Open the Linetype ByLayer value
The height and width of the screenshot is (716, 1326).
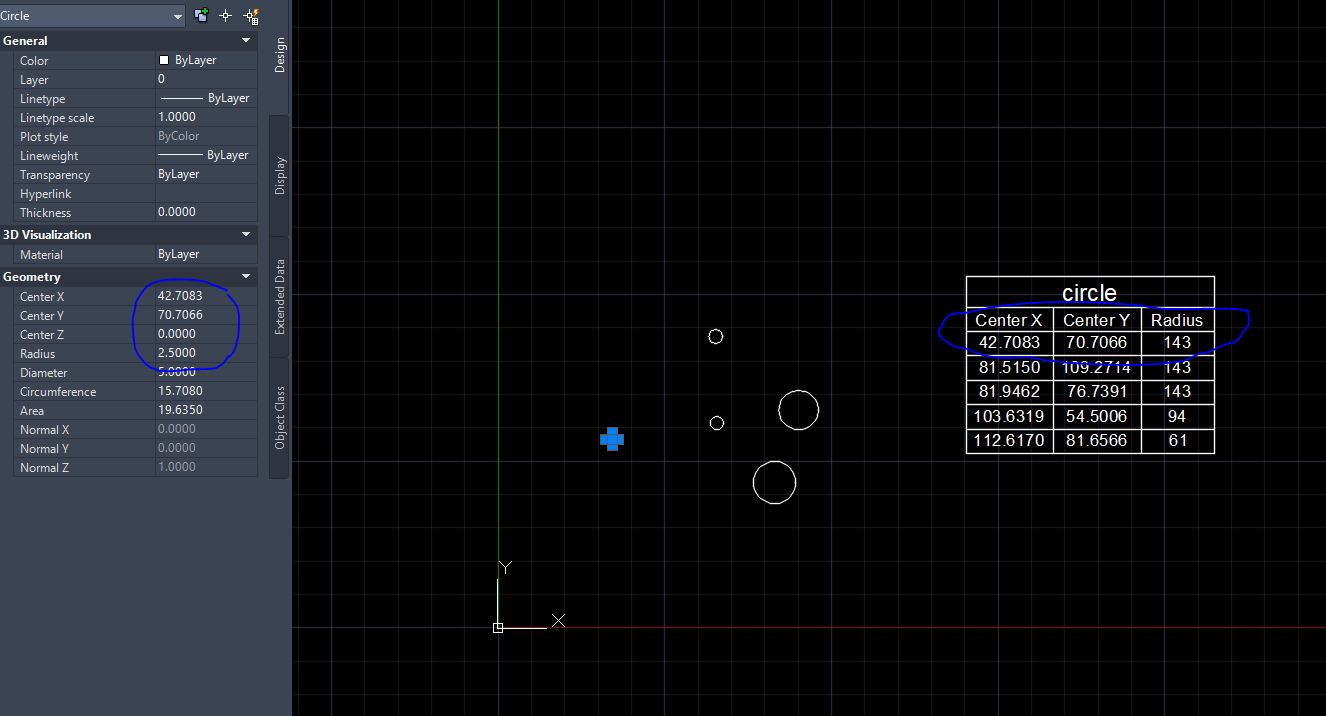206,98
